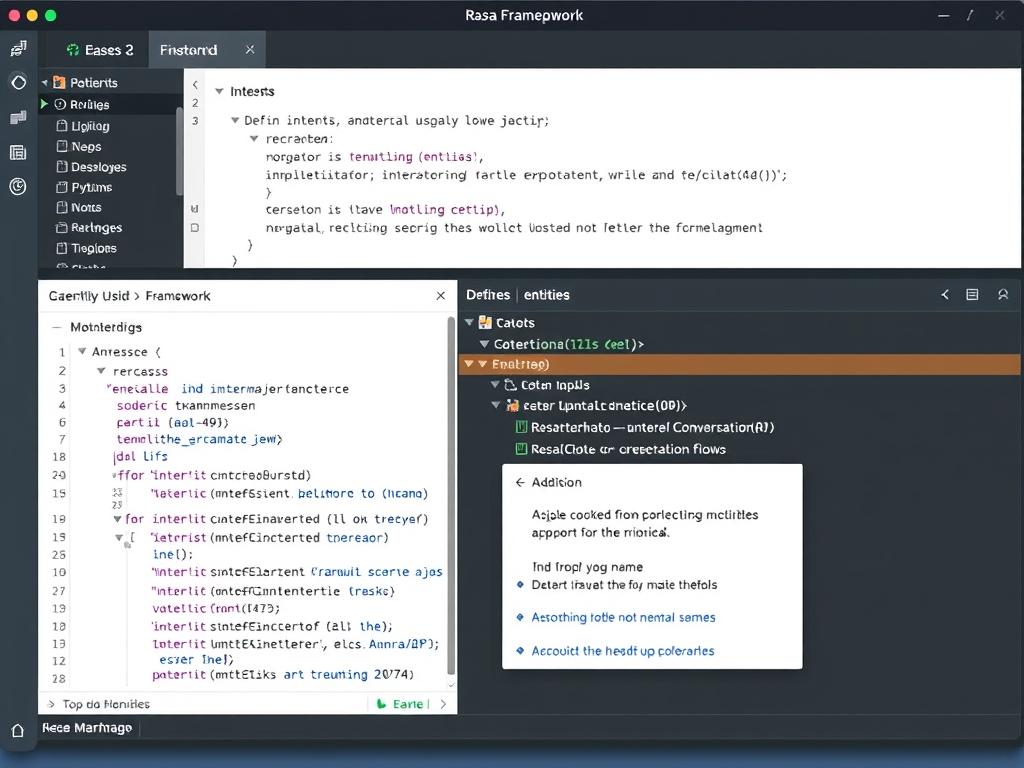The height and width of the screenshot is (768, 1024).
Task: Switch to the Eases 2 tab
Action: tap(100, 50)
